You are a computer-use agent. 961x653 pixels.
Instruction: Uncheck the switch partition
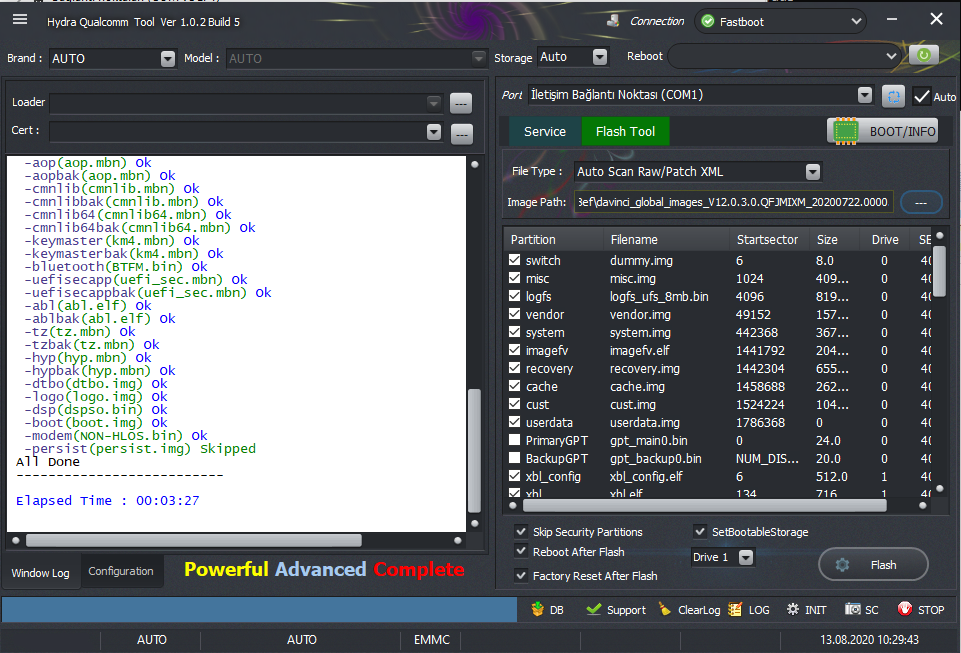point(515,260)
